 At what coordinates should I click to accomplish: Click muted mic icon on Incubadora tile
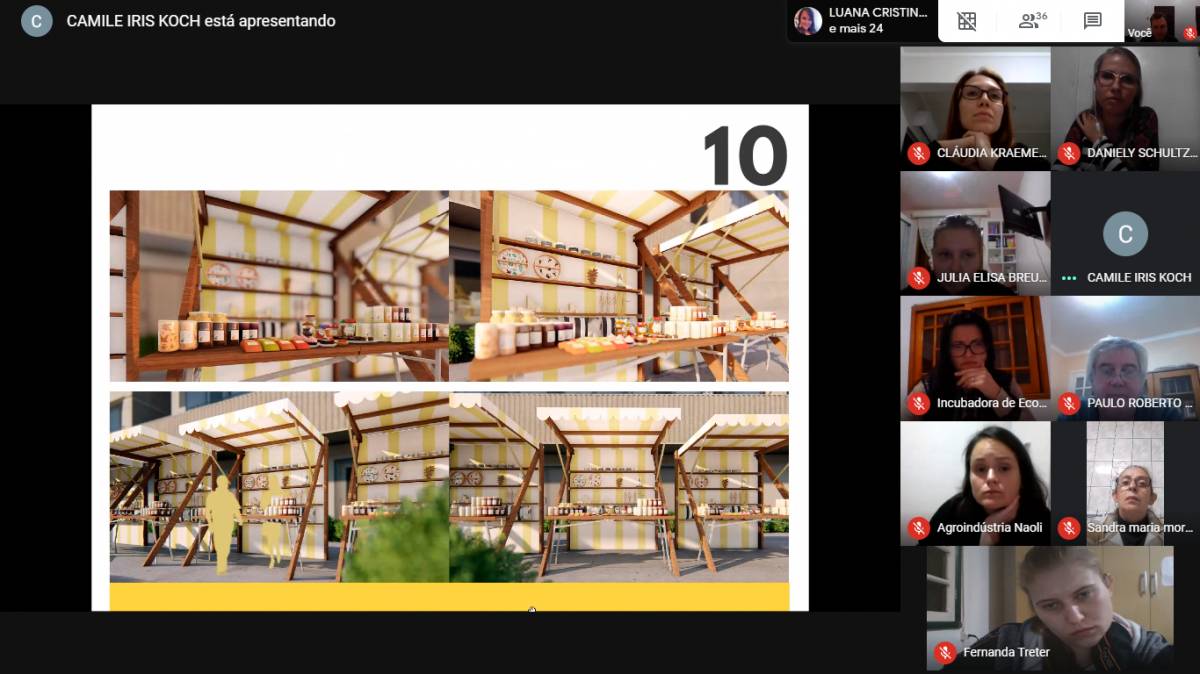pos(918,403)
